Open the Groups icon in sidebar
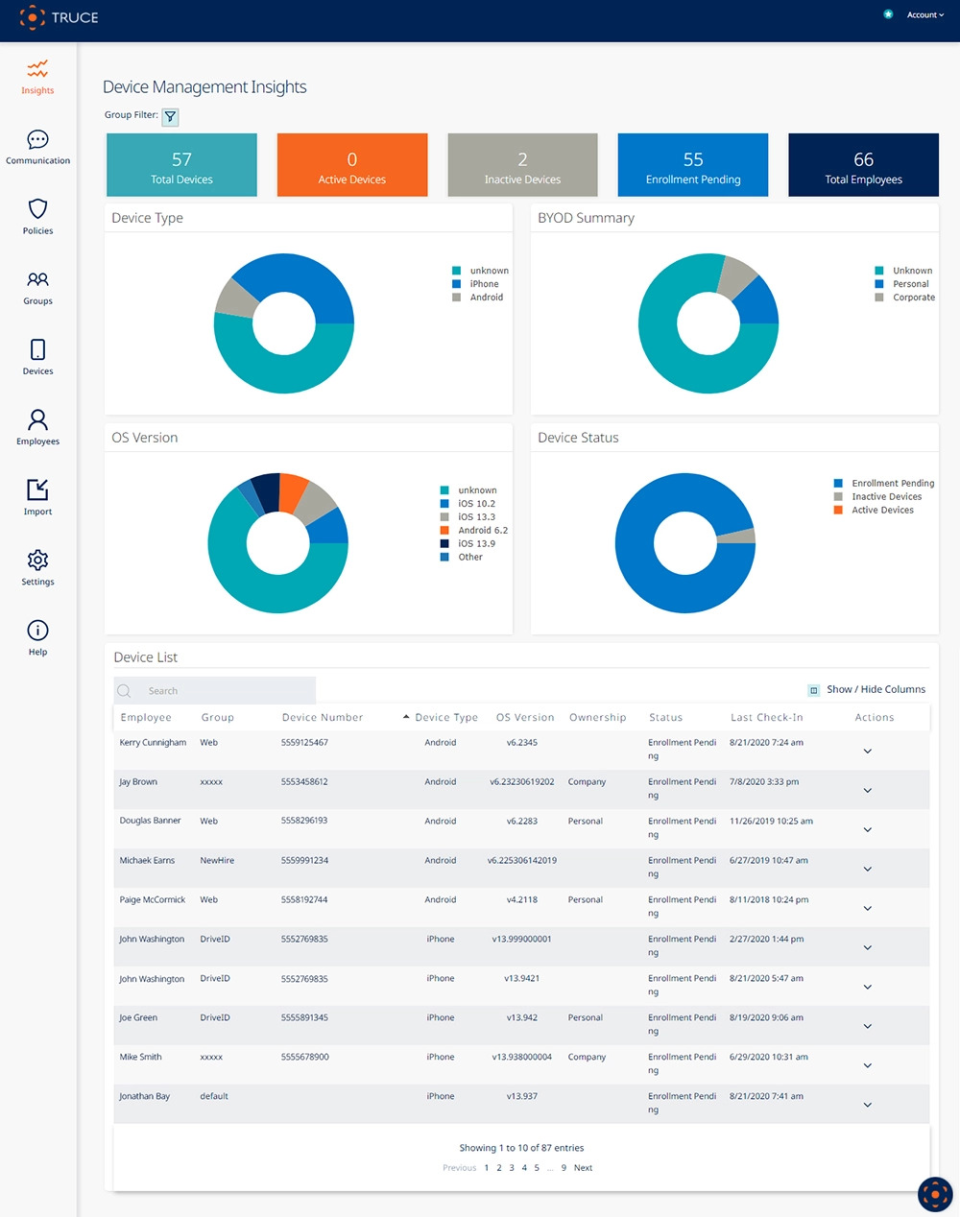960x1217 pixels. (x=37, y=280)
